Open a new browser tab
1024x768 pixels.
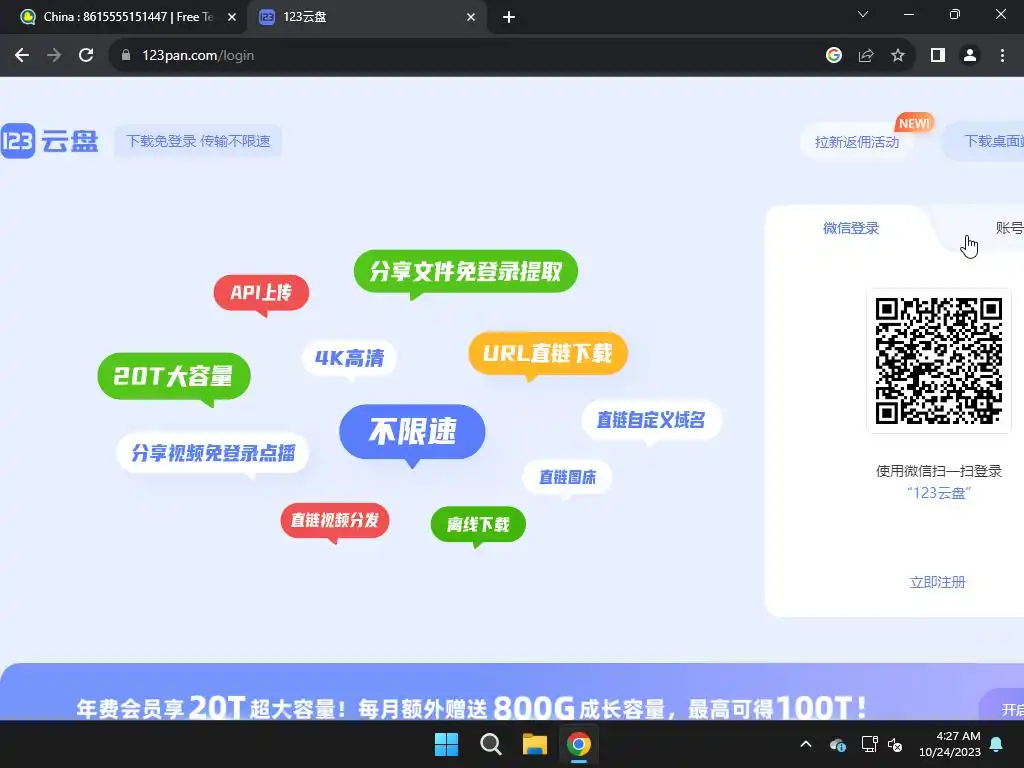[x=509, y=17]
